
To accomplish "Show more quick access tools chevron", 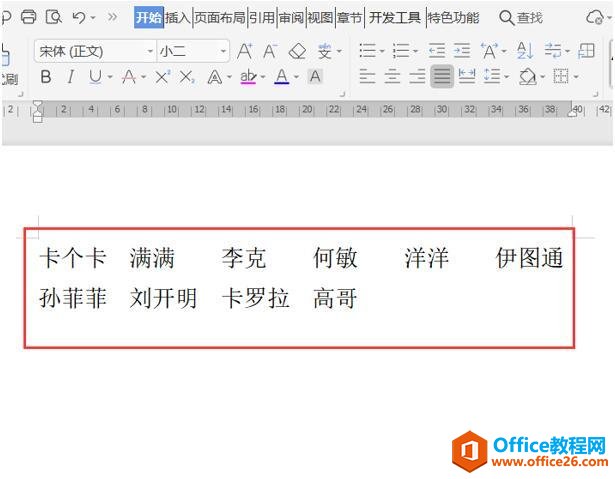I will point(113,17).
